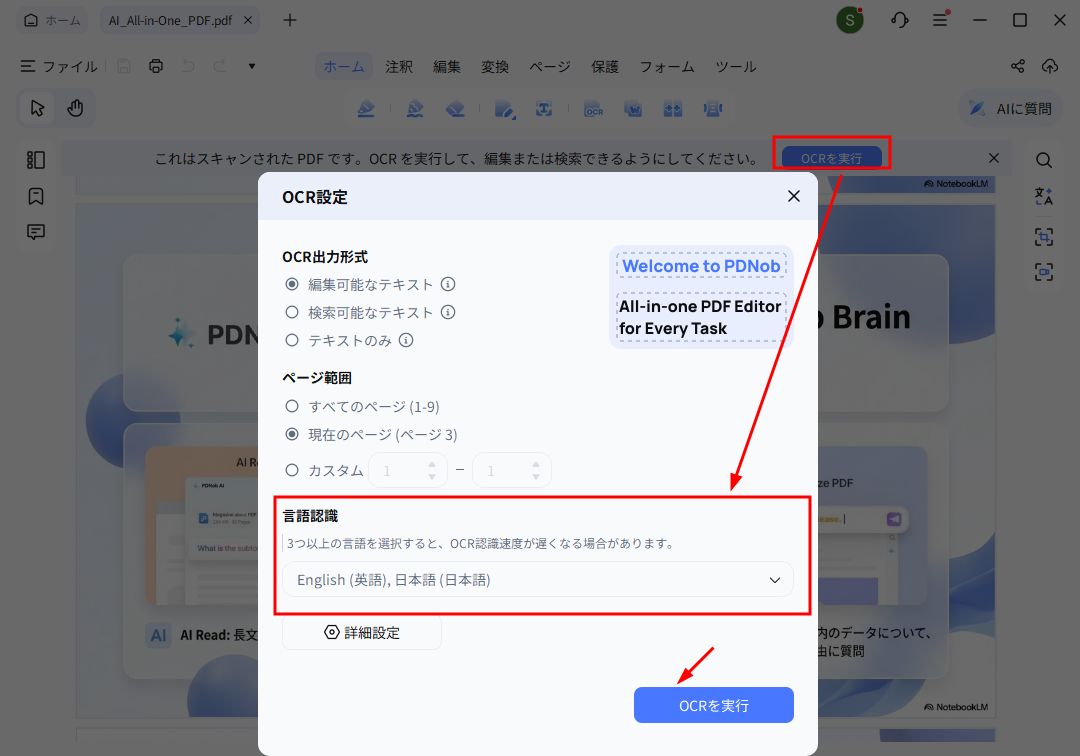Show info for 検索可能なテキスト option
The height and width of the screenshot is (756, 1080).
[448, 313]
